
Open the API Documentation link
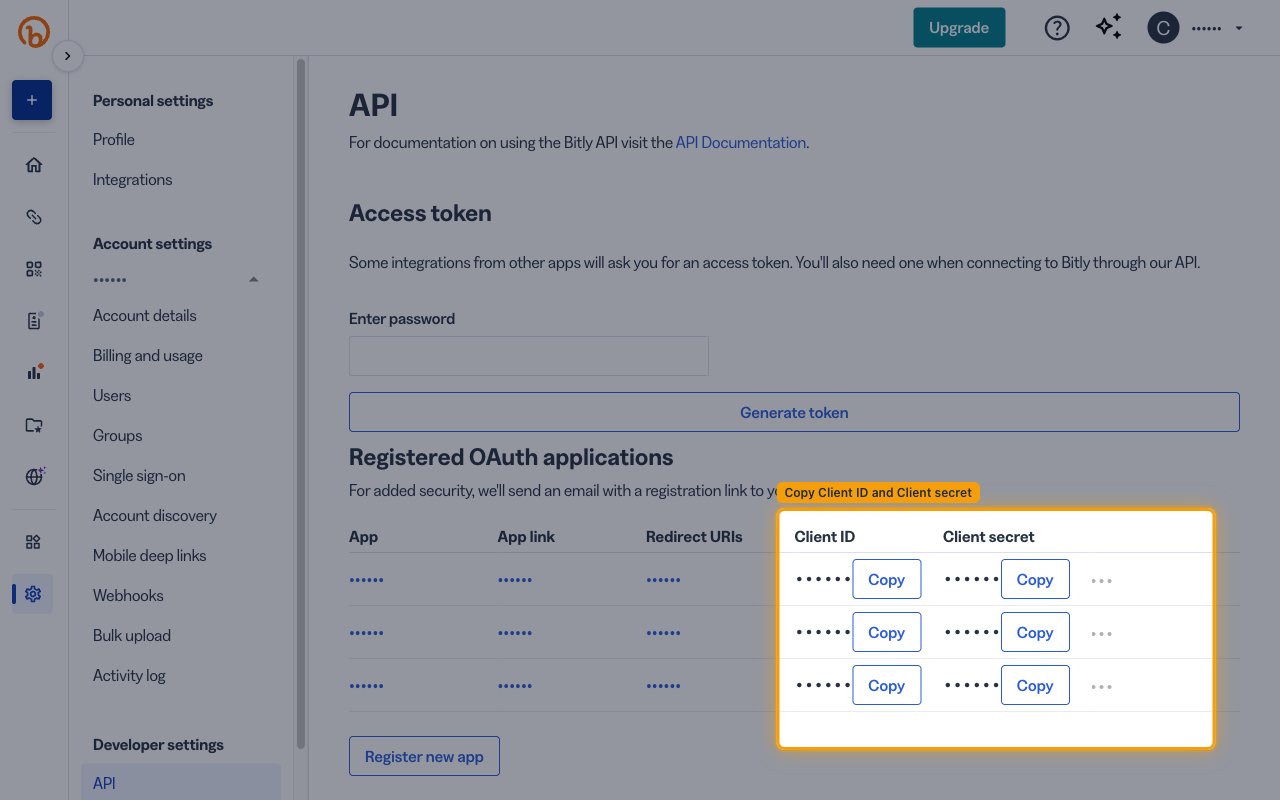pos(741,143)
